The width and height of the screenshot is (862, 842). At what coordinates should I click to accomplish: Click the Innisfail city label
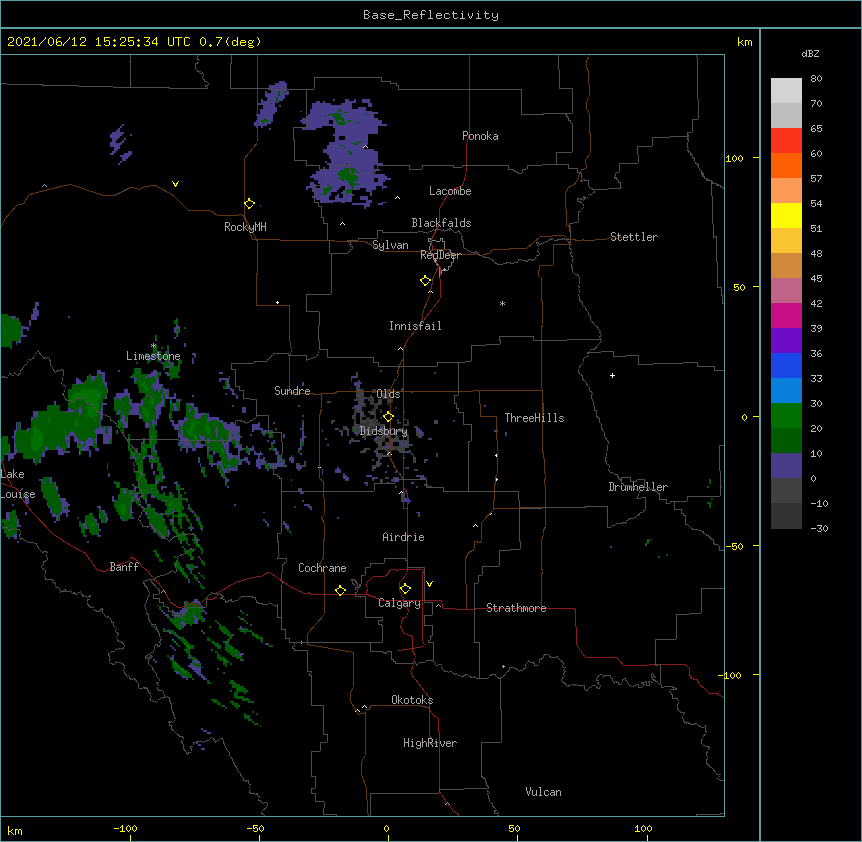pos(415,326)
